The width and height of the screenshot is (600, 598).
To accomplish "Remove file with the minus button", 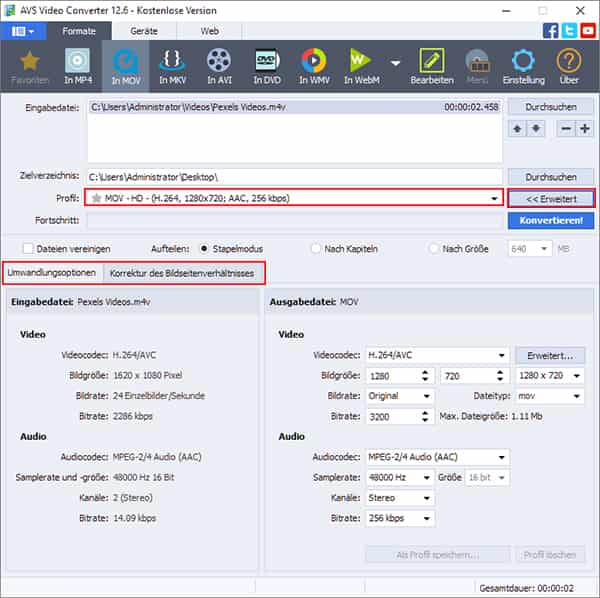I will point(566,129).
